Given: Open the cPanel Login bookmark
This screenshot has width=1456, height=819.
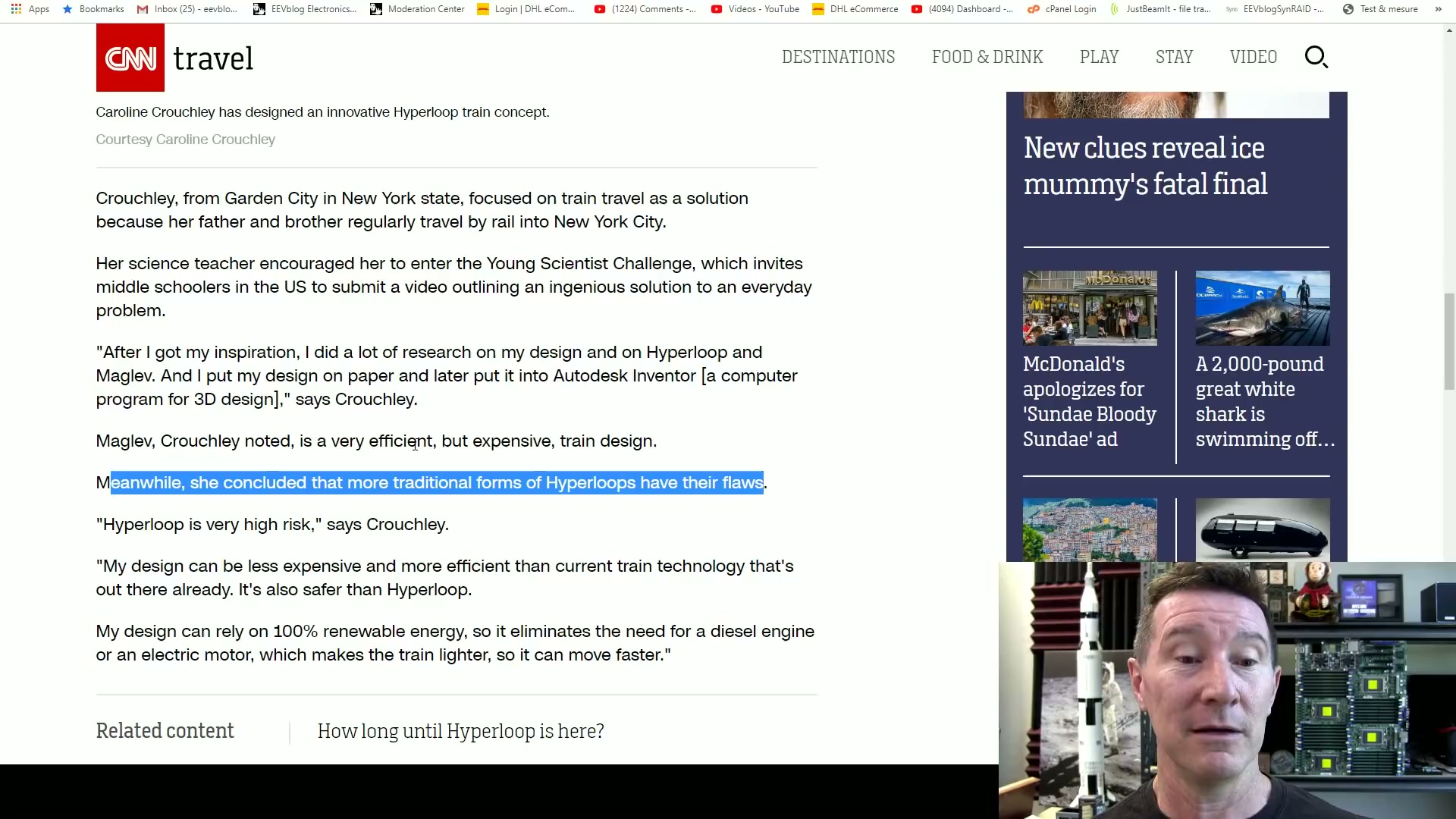Looking at the screenshot, I should [x=1062, y=9].
